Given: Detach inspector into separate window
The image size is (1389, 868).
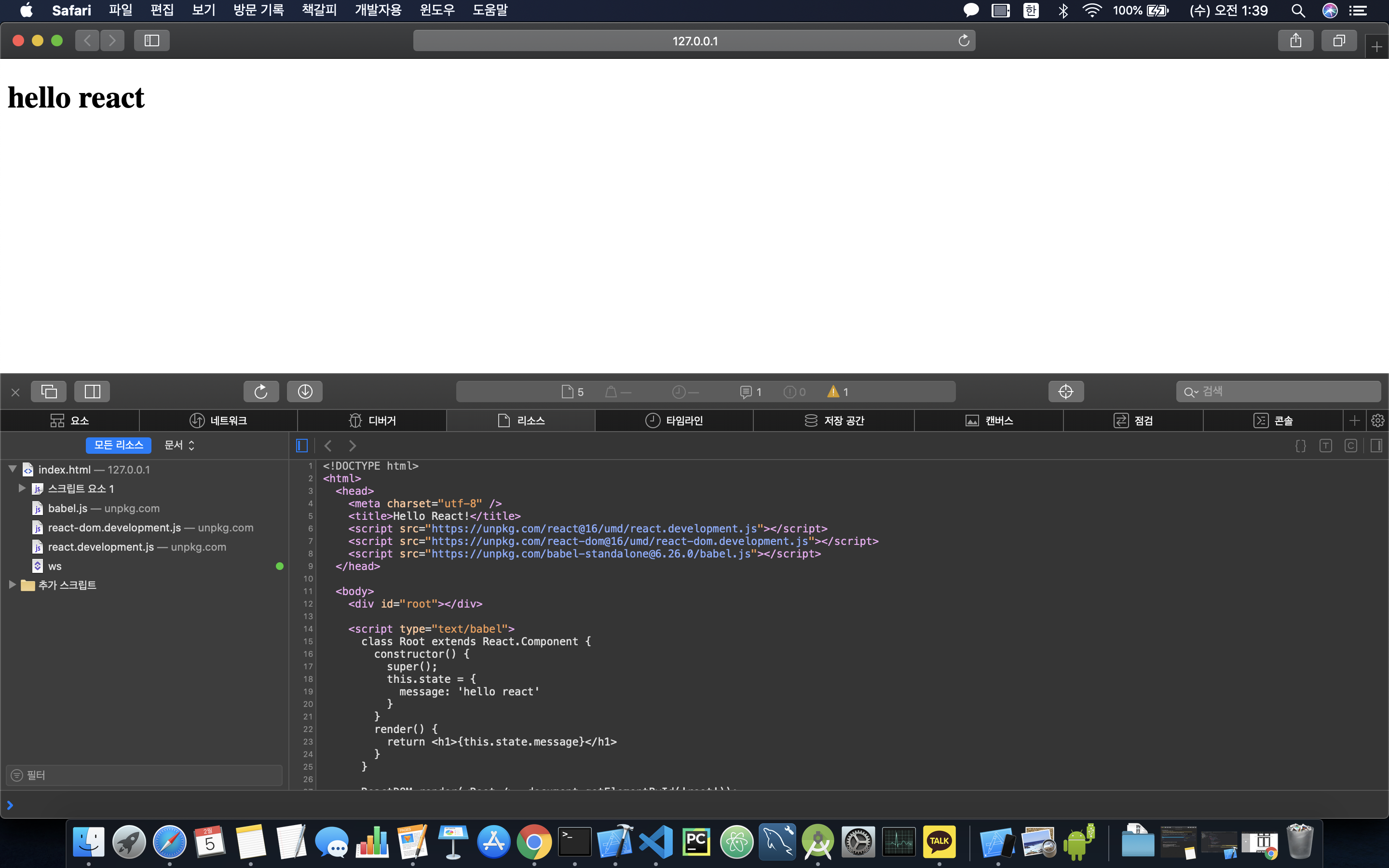Looking at the screenshot, I should (x=49, y=392).
